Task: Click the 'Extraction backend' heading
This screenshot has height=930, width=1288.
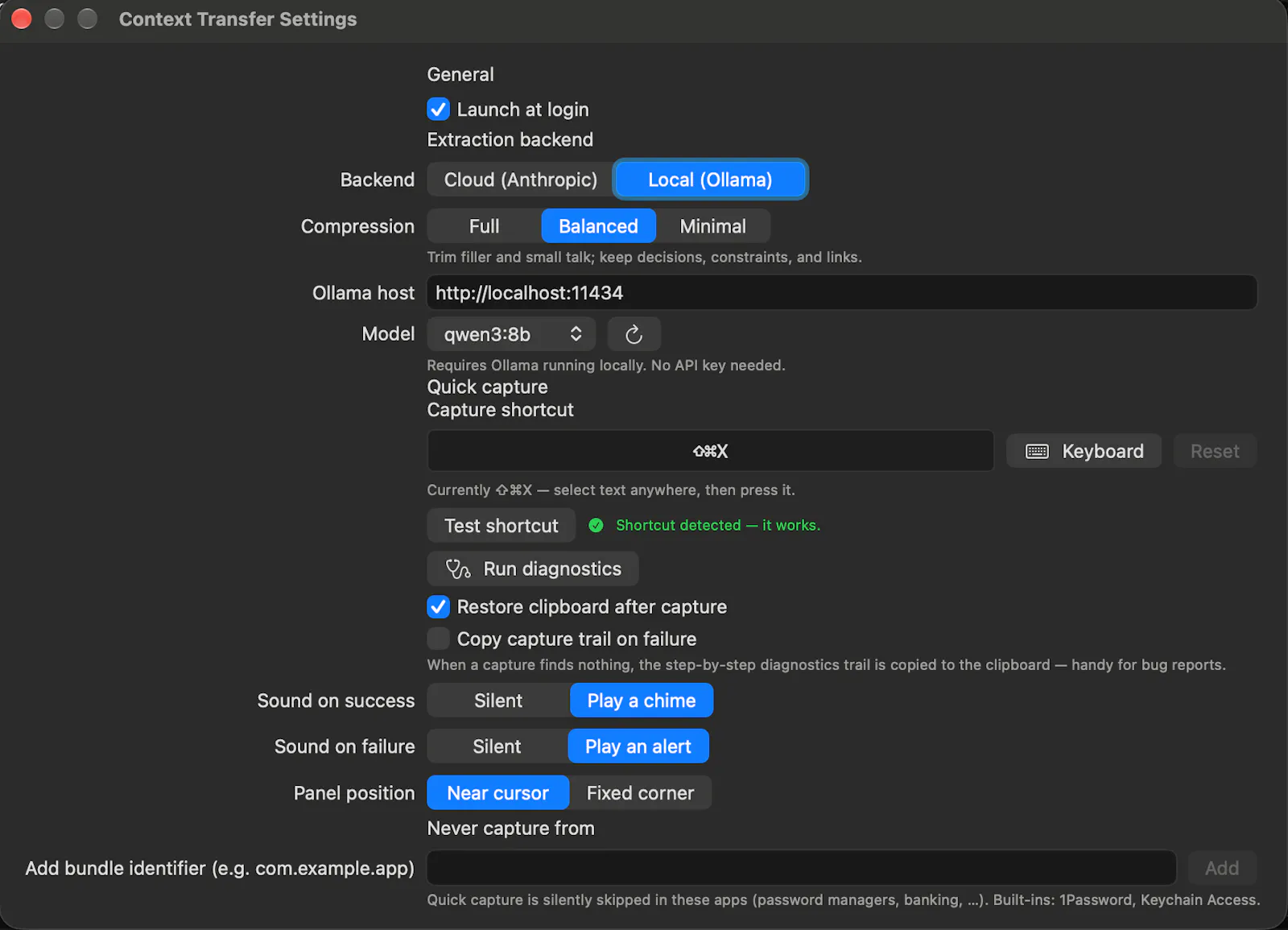Action: (x=510, y=139)
